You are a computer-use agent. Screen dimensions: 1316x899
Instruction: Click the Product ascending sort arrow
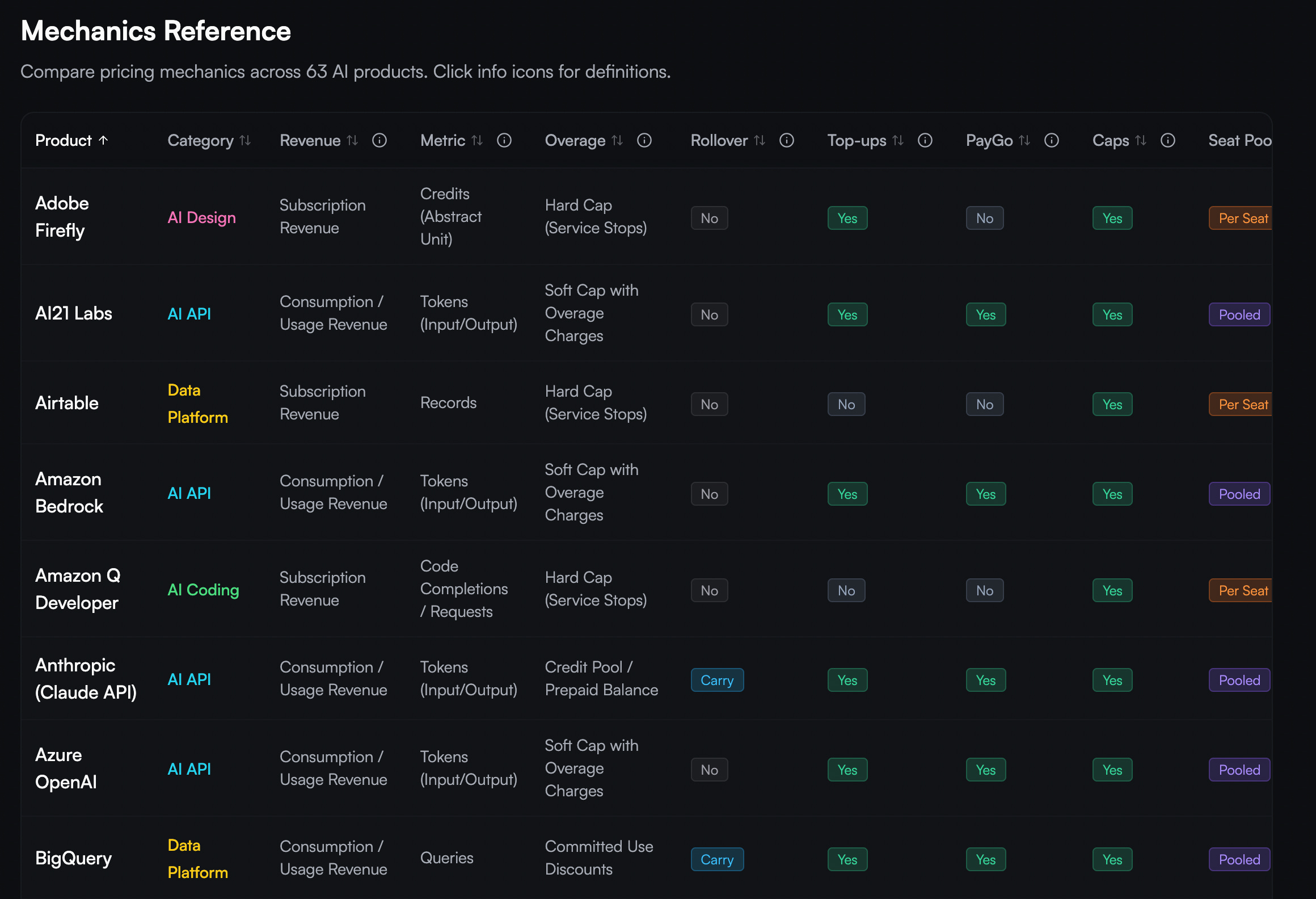(x=103, y=140)
